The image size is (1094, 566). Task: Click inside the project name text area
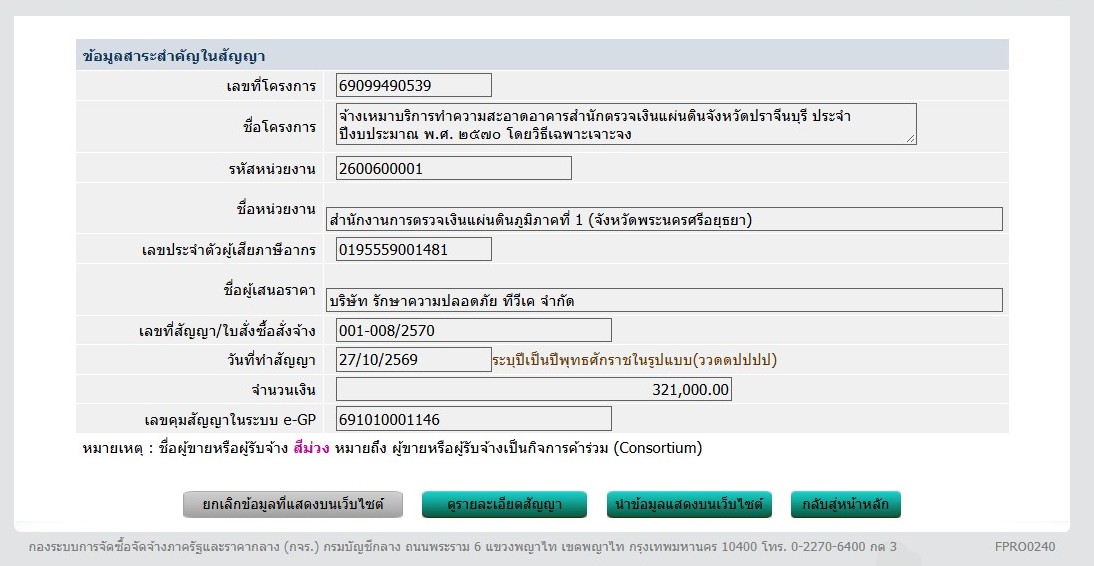626,124
